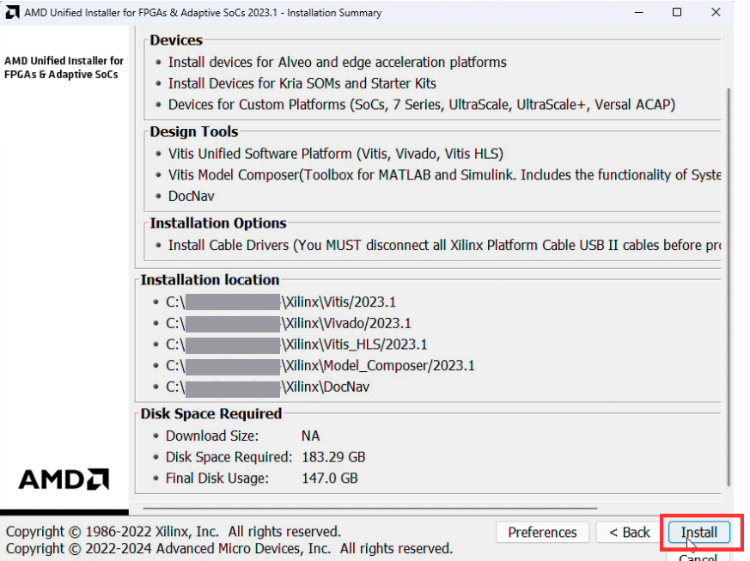This screenshot has width=750, height=561.
Task: Close the AMD Unified Installer window
Action: pos(715,13)
